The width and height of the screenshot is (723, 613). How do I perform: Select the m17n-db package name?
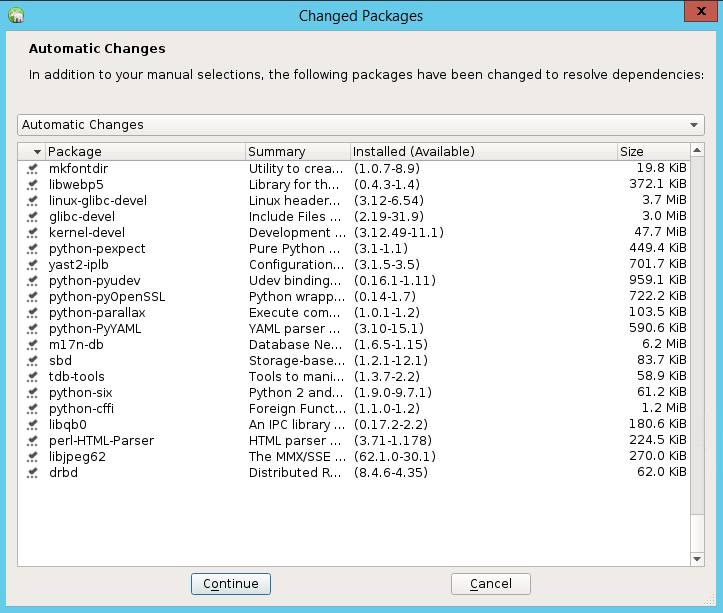[76, 345]
